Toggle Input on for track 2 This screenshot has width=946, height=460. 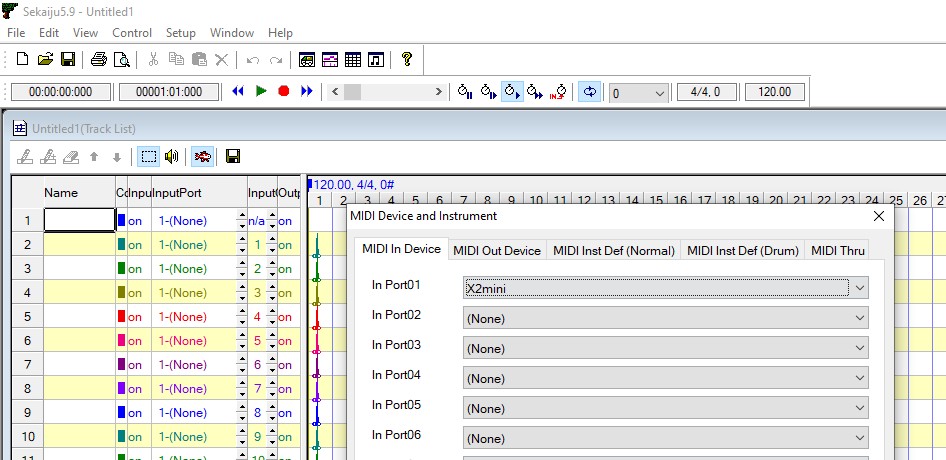tap(135, 245)
